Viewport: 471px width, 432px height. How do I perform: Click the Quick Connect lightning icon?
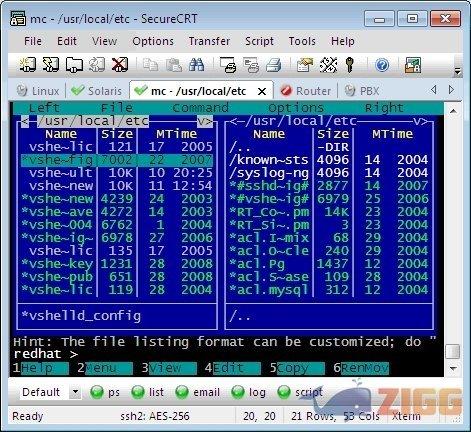coord(51,64)
